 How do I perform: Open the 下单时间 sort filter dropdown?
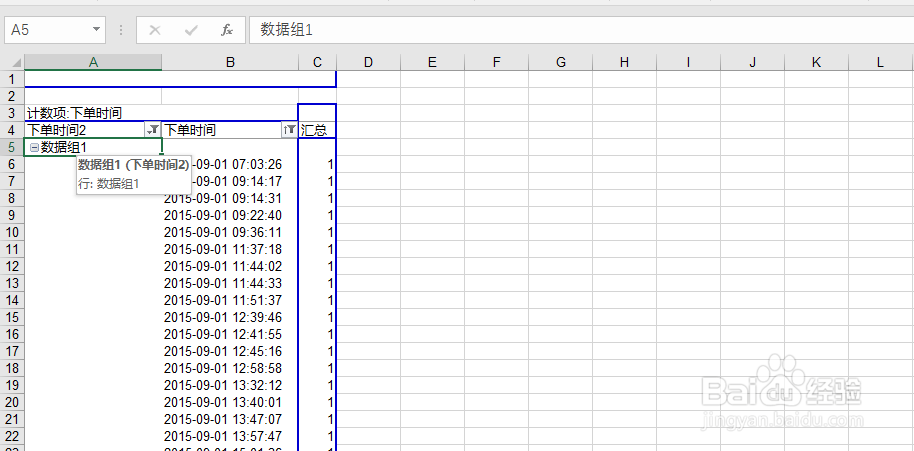pos(290,130)
